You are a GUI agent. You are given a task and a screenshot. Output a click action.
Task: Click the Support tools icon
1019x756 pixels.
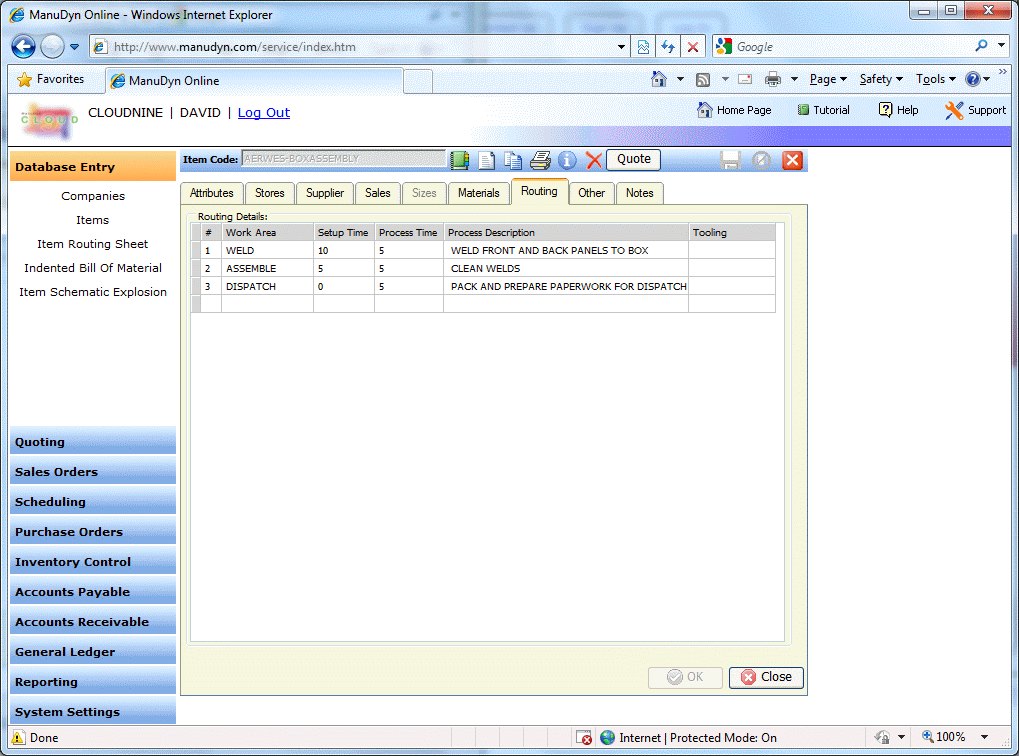(x=954, y=110)
